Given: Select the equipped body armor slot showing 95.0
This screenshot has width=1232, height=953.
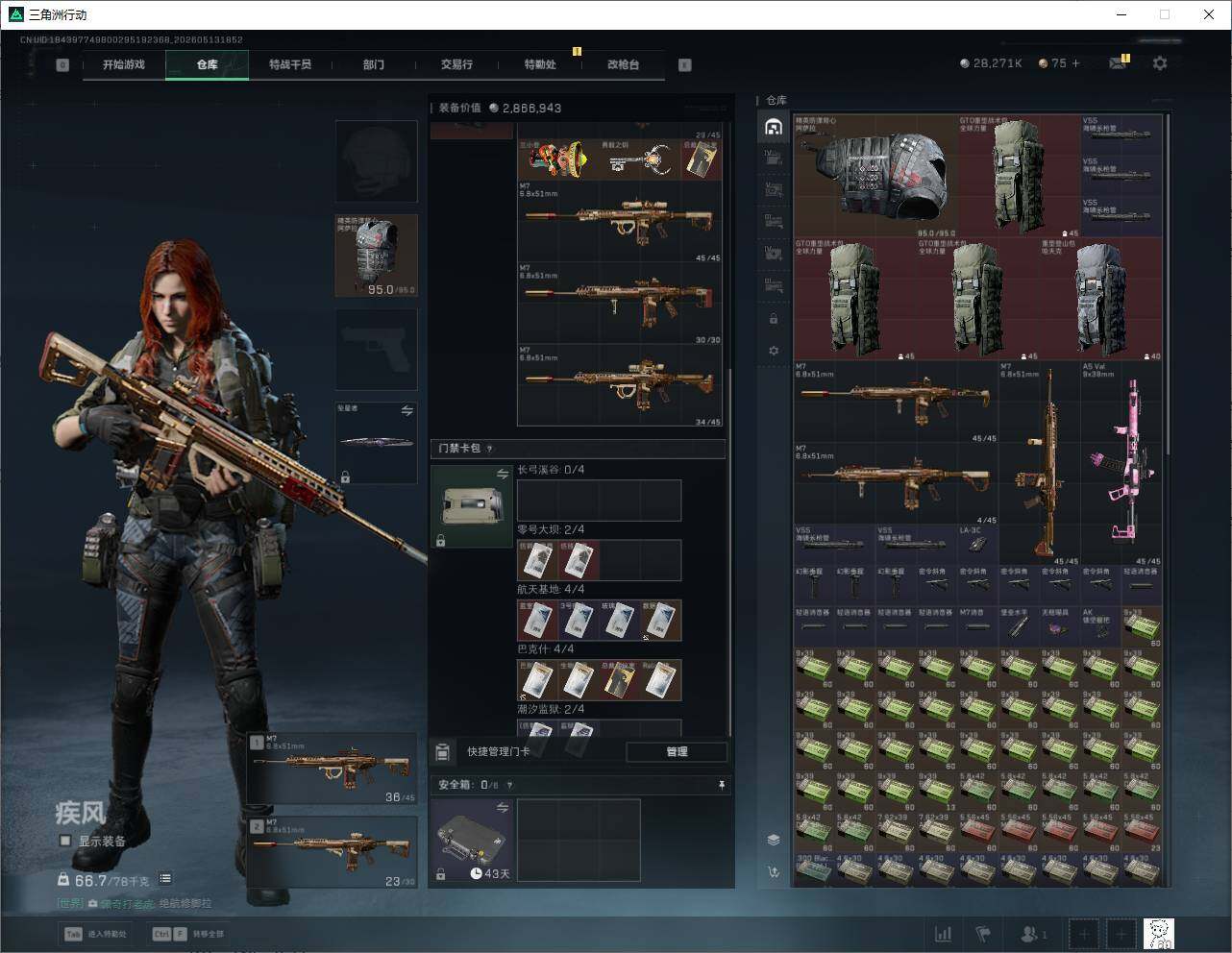Looking at the screenshot, I should tap(377, 256).
